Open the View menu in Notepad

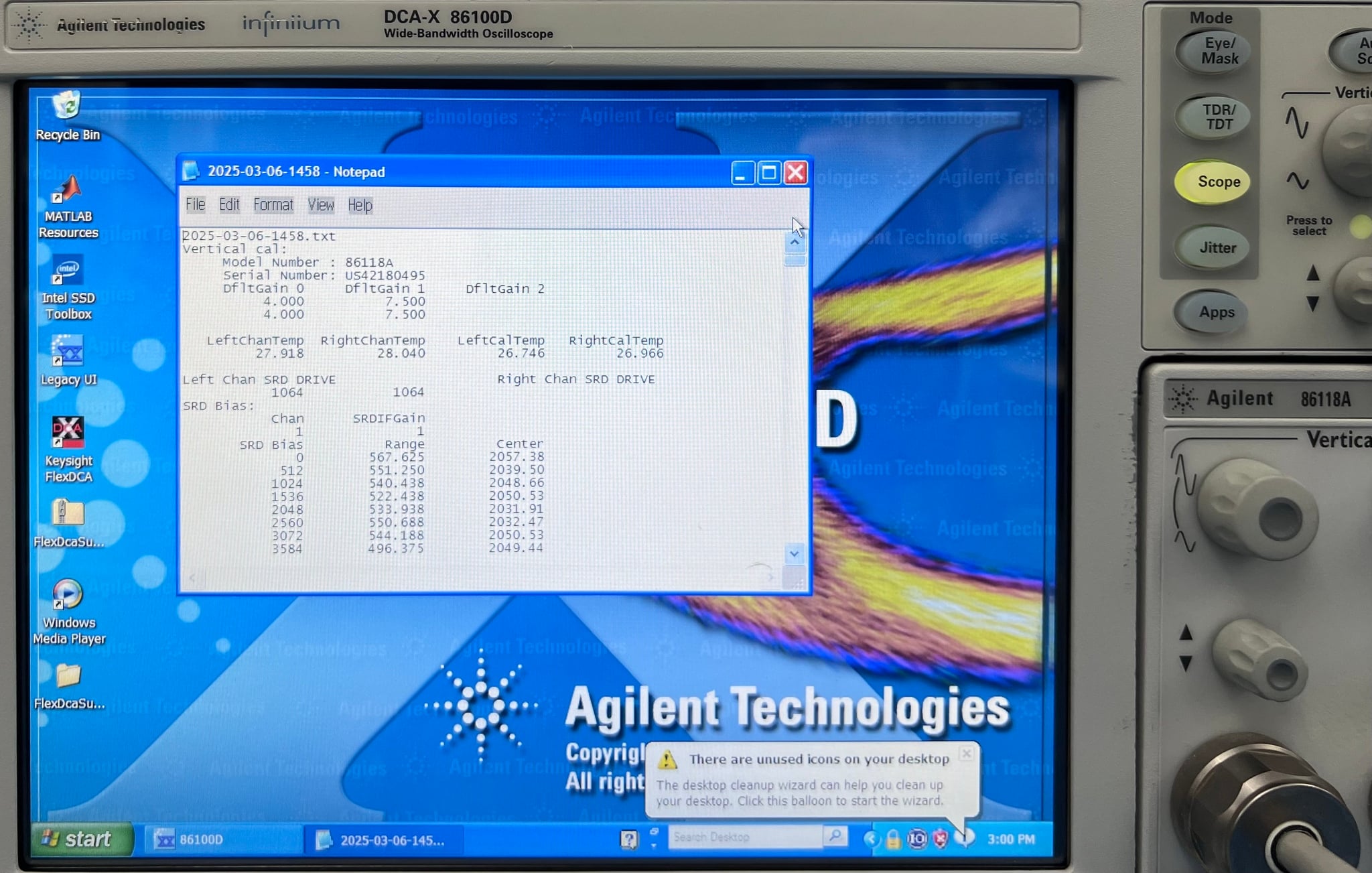321,204
